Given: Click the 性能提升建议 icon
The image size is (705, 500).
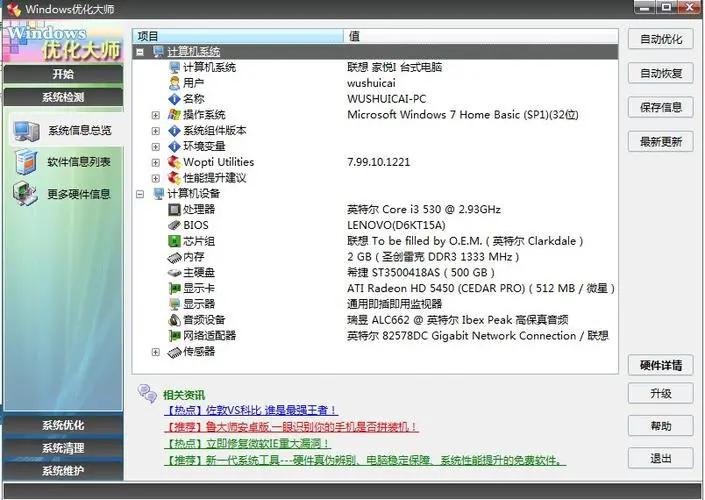Looking at the screenshot, I should [174, 178].
